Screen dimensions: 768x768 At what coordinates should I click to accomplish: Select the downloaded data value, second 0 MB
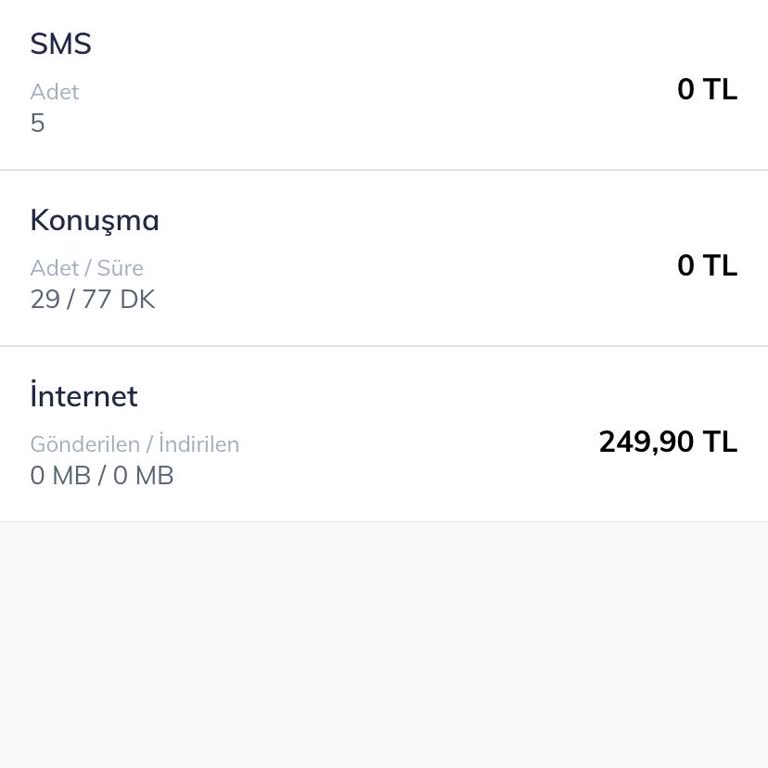pos(143,475)
